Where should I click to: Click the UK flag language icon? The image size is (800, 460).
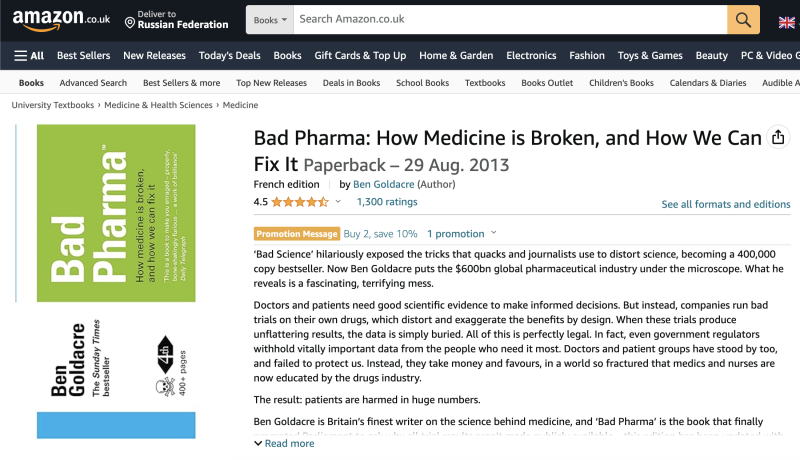tap(786, 22)
